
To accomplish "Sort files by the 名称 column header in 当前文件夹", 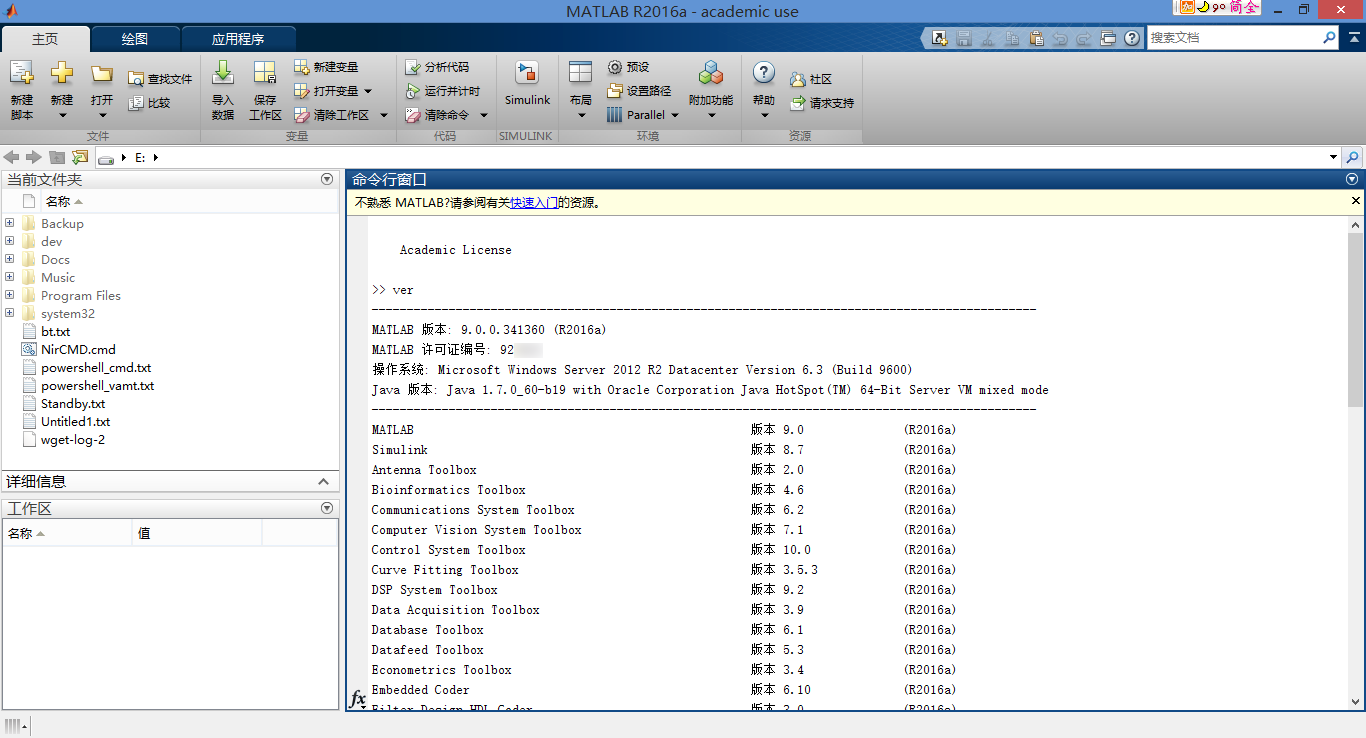I will 58,201.
